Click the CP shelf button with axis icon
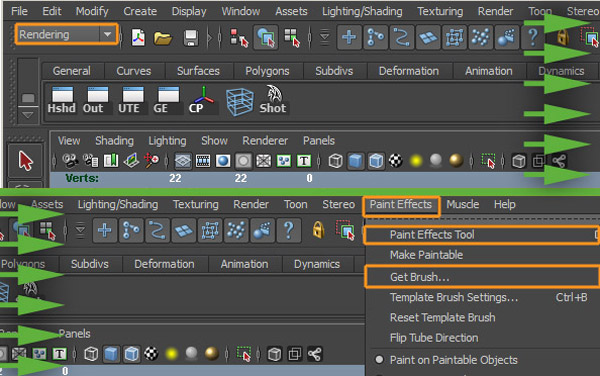 (203, 100)
